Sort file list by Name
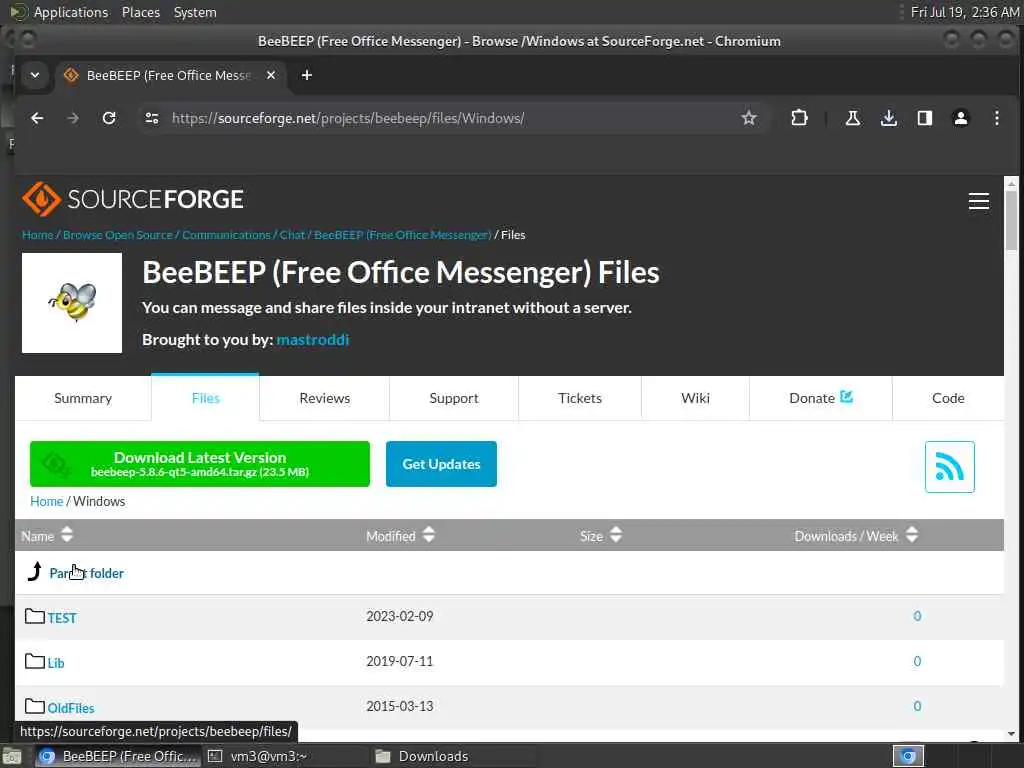Screen dimensions: 1024x768 [x=47, y=536]
